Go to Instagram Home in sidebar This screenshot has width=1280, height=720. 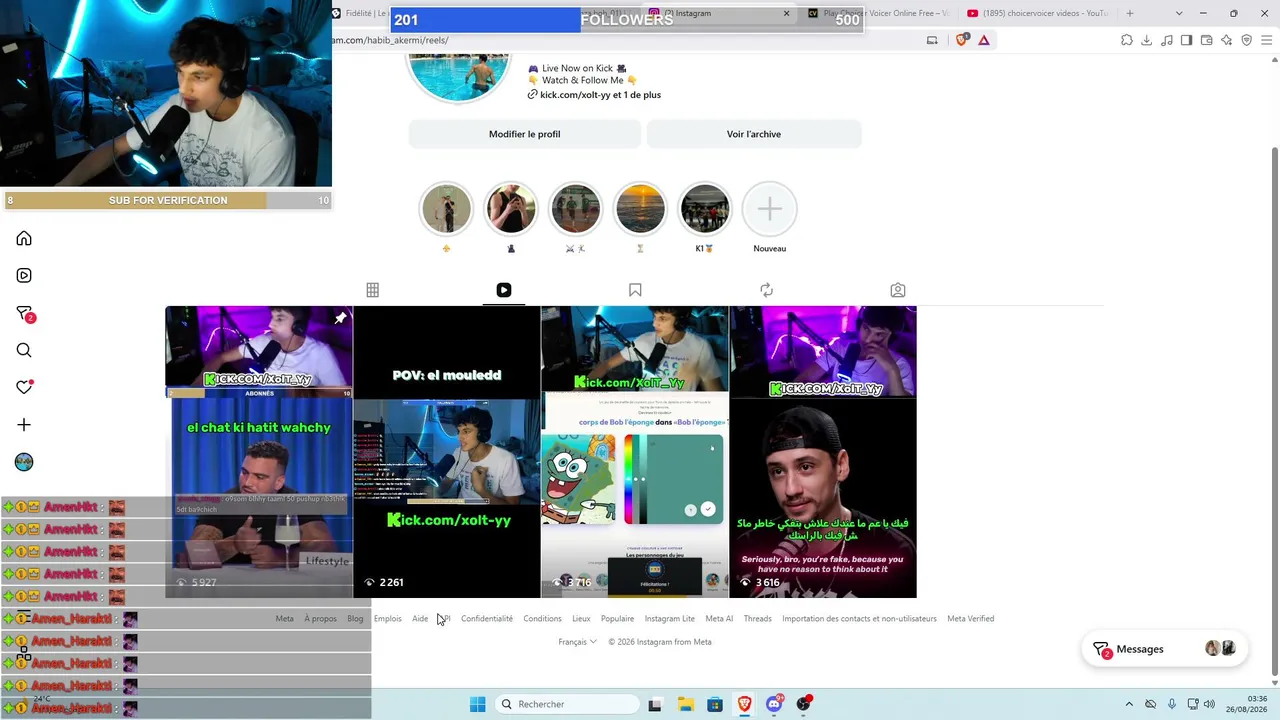(x=24, y=238)
